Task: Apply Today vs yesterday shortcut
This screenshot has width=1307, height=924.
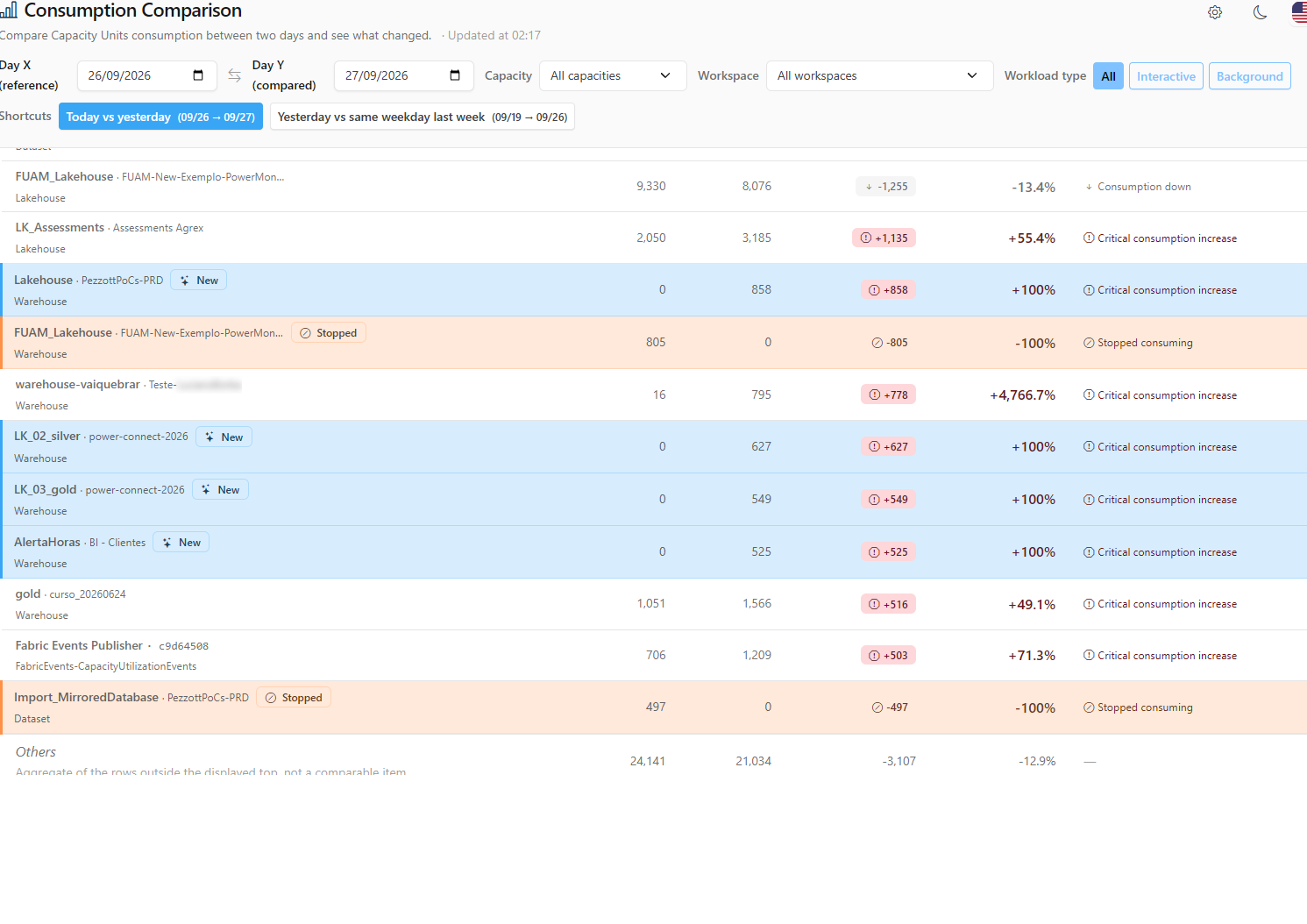Action: pyautogui.click(x=160, y=117)
